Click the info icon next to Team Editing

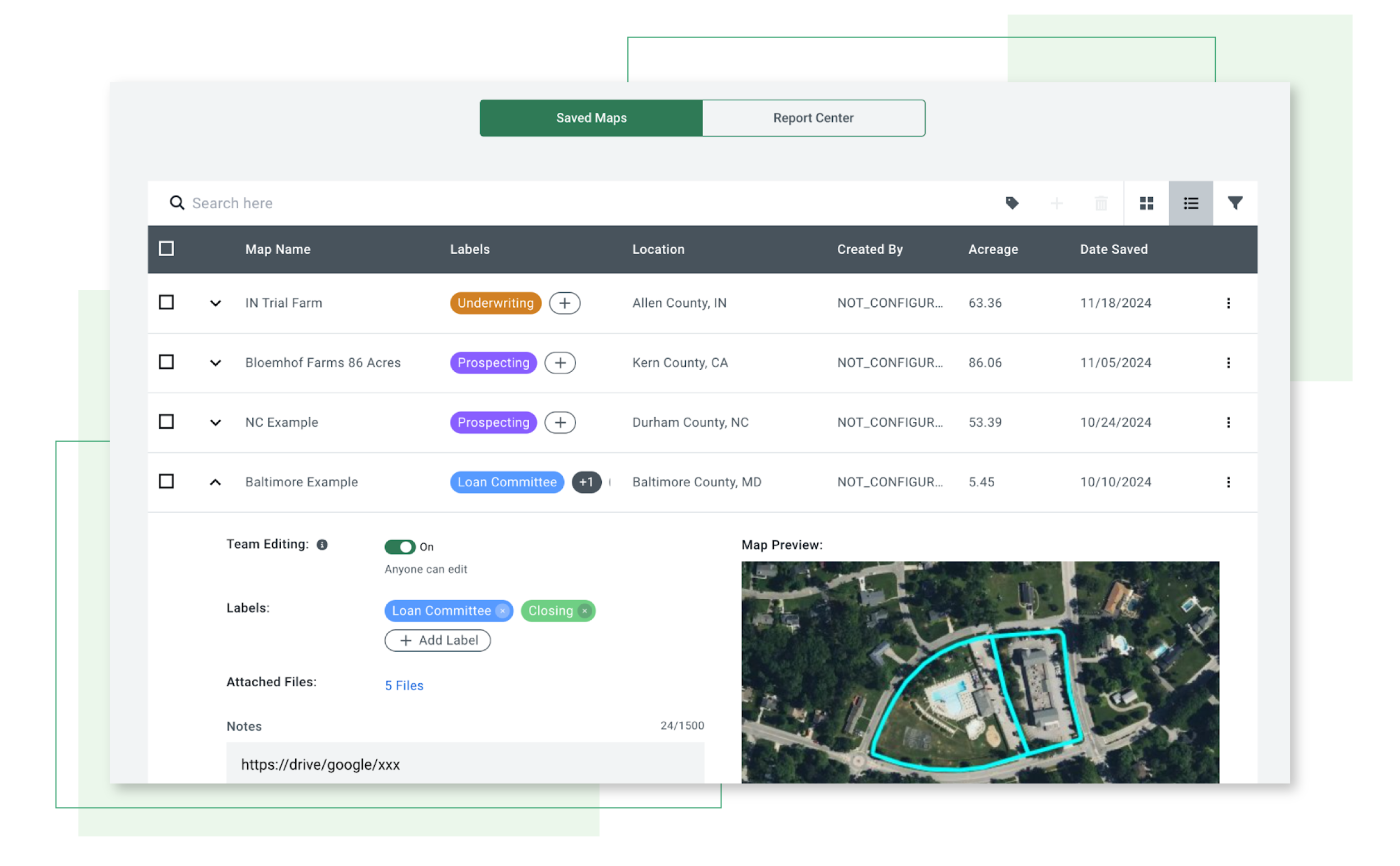(x=323, y=545)
